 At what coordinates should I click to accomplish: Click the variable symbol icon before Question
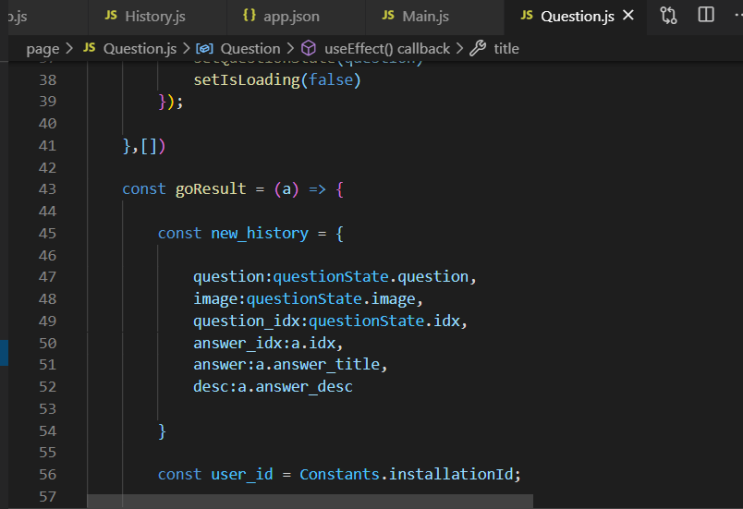point(205,48)
